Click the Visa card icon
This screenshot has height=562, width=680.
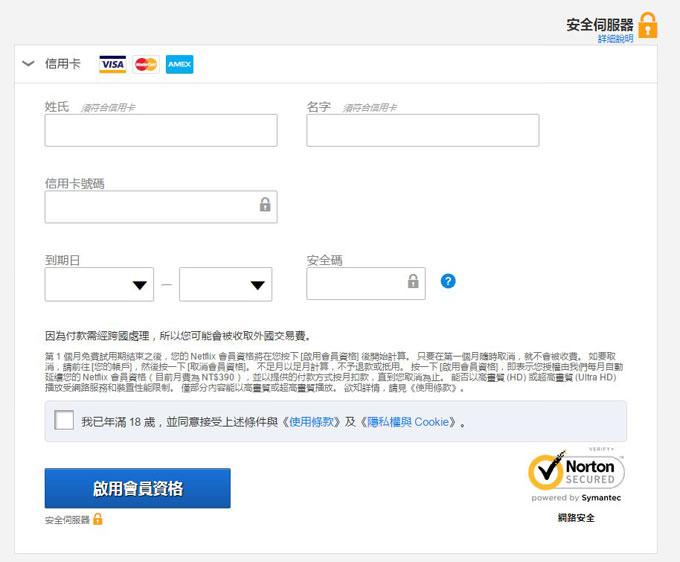pyautogui.click(x=112, y=65)
